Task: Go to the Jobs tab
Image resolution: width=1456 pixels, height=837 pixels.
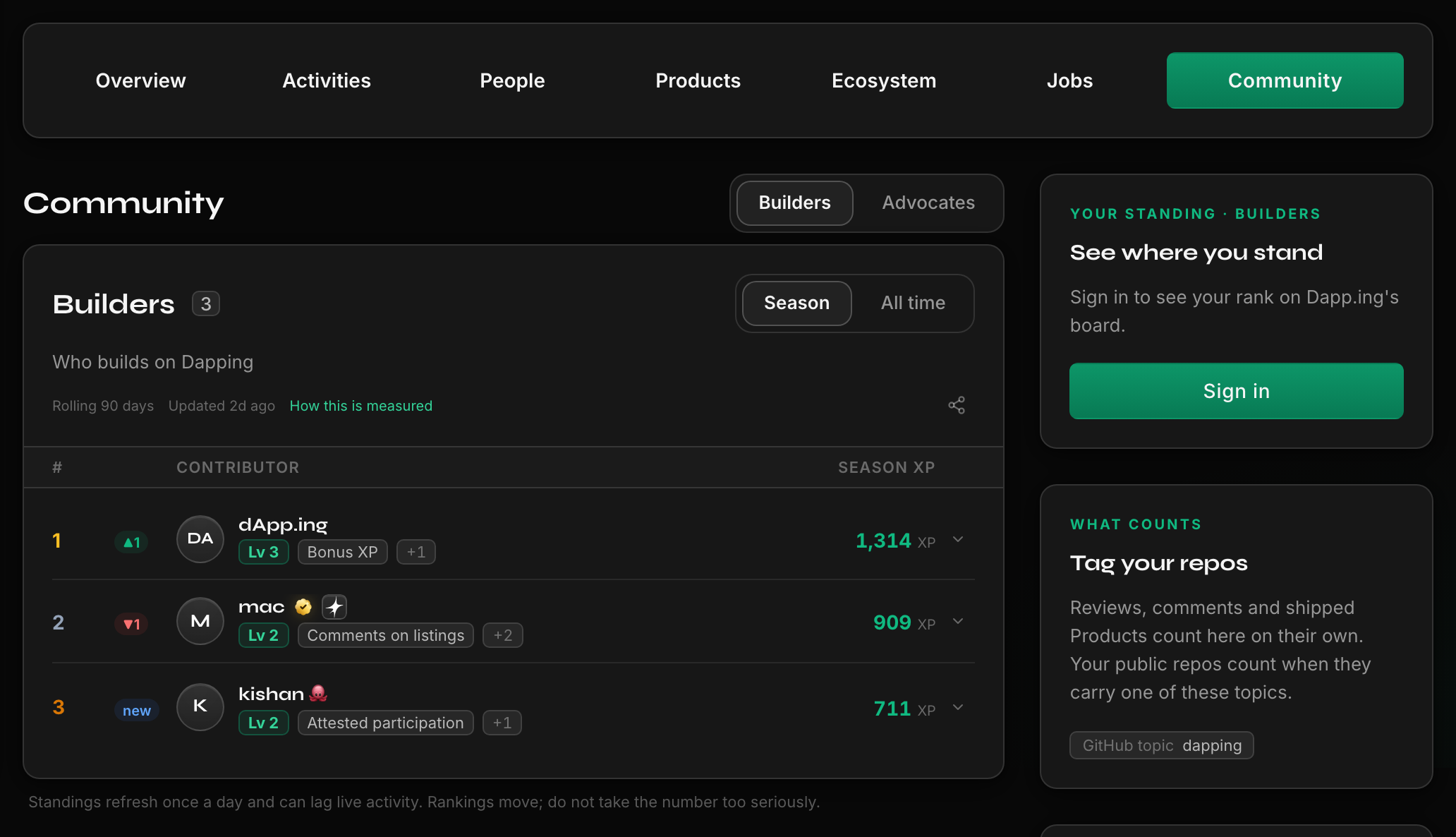Action: [1069, 80]
